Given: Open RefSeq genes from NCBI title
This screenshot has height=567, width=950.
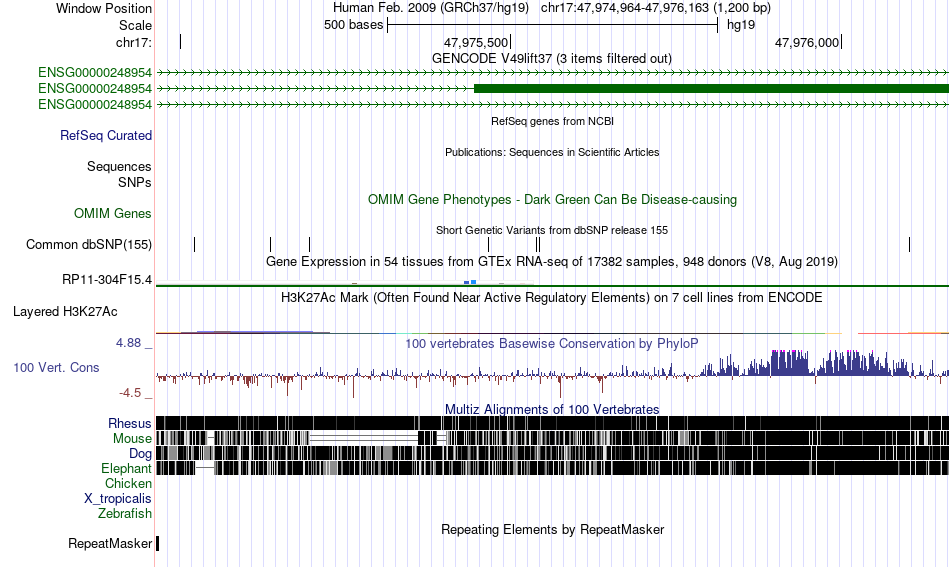Looking at the screenshot, I should (552, 121).
